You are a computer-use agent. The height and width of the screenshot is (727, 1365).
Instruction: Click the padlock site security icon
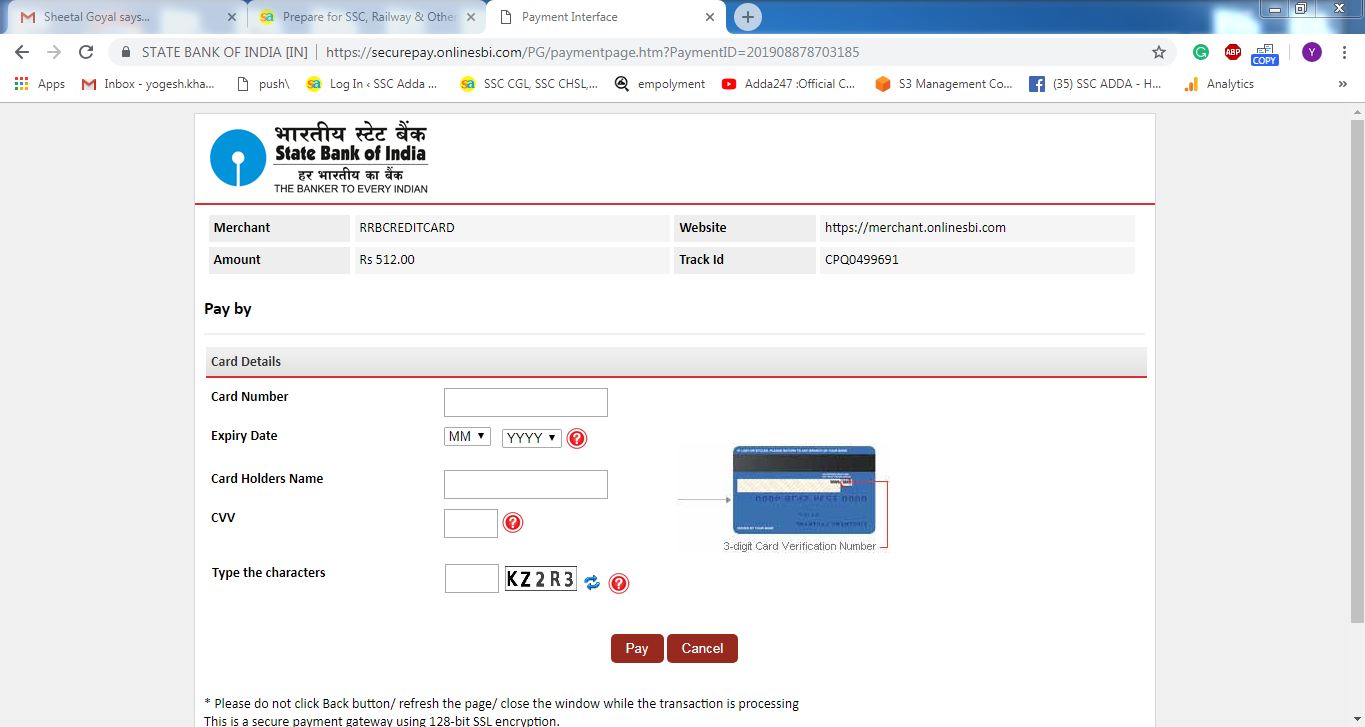(126, 52)
